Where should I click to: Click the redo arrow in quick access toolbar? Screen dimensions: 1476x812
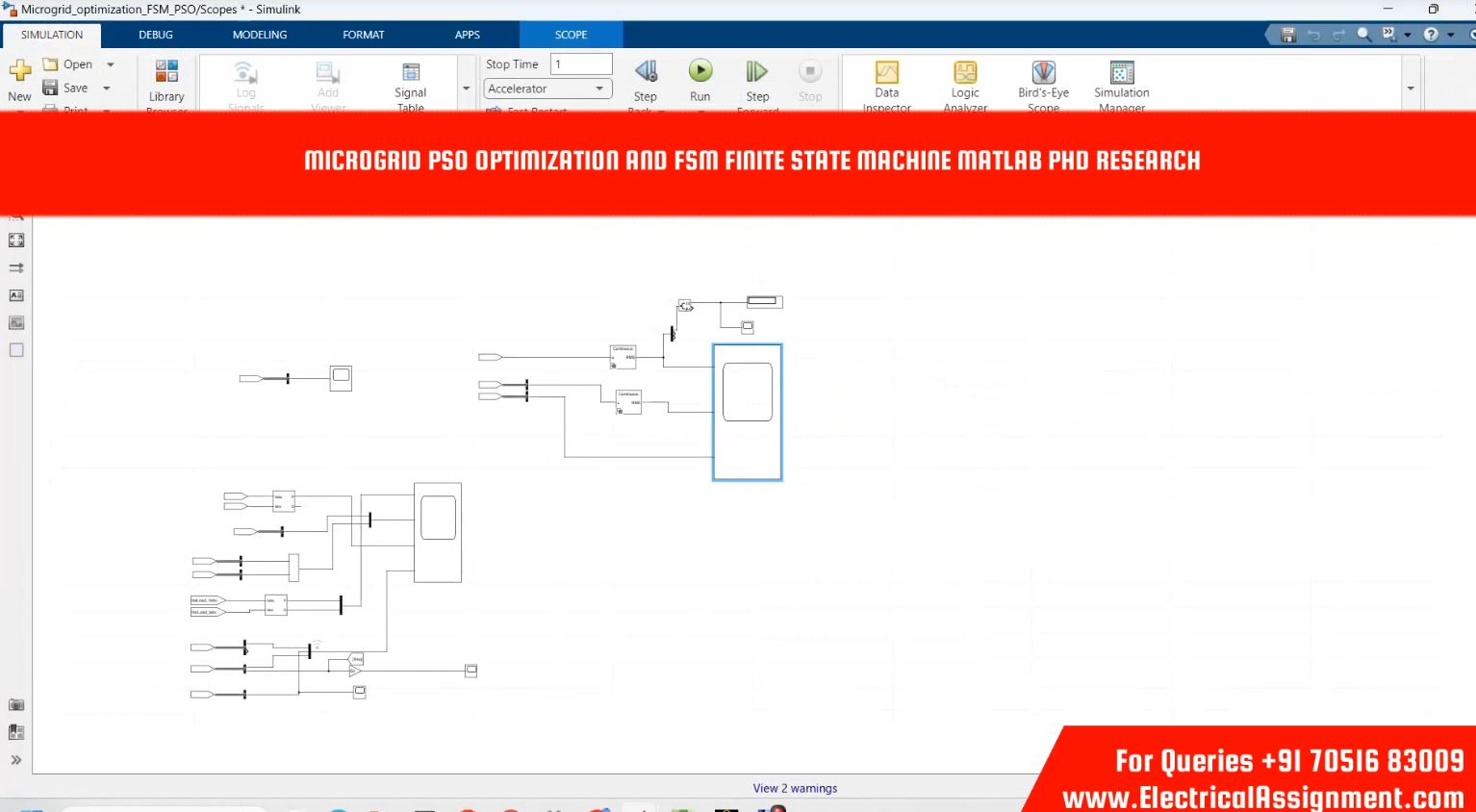coord(1338,35)
